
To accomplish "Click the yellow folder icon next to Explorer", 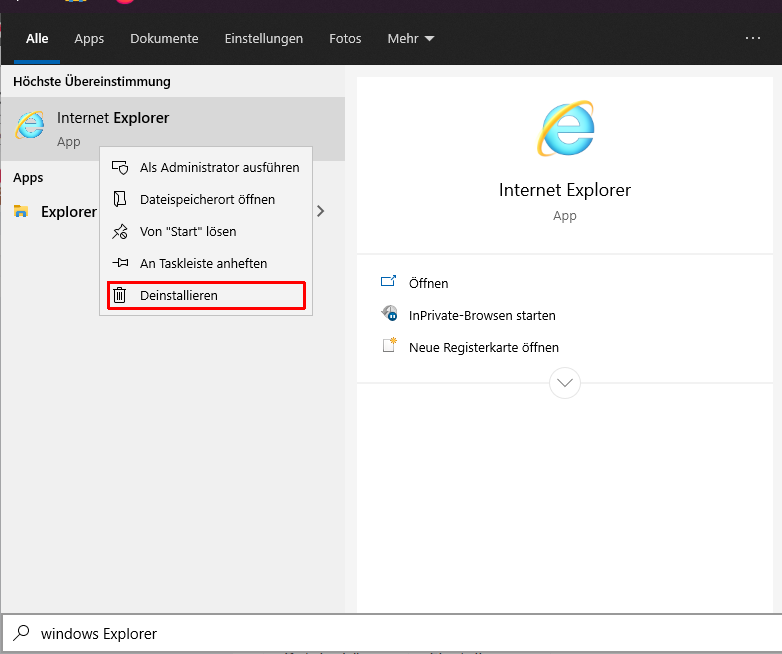I will (21, 211).
